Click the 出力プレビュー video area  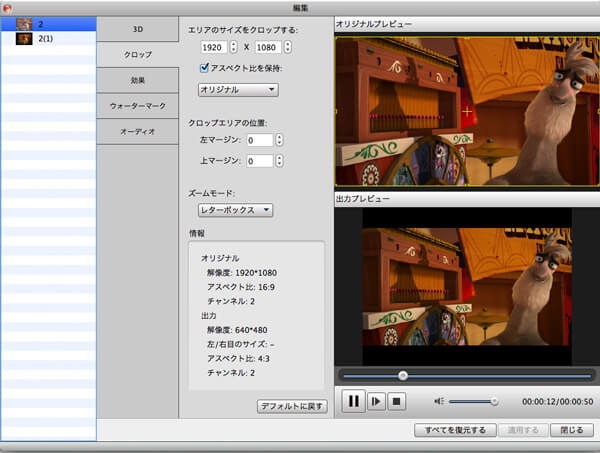click(x=467, y=287)
